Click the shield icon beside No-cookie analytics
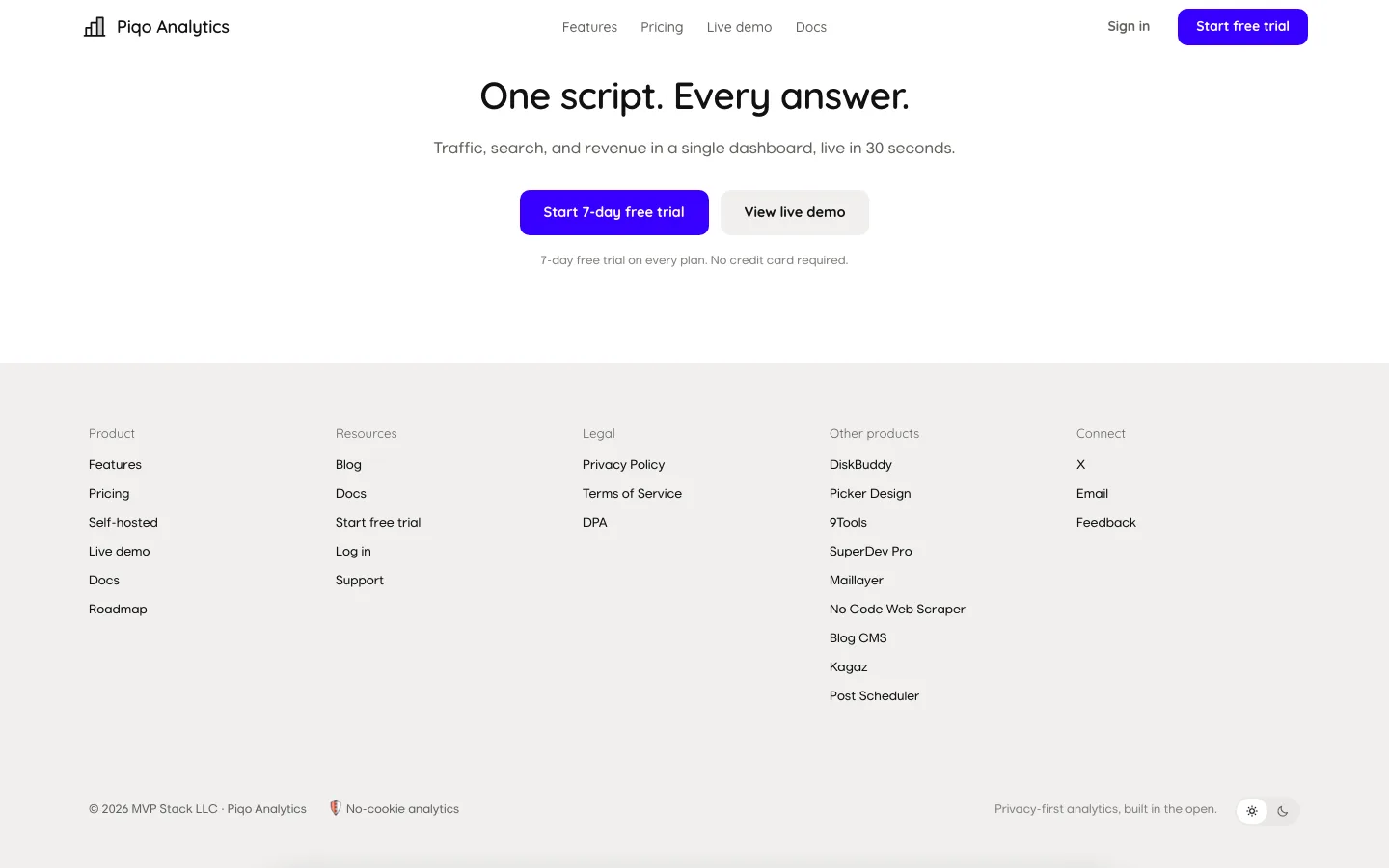 336,808
